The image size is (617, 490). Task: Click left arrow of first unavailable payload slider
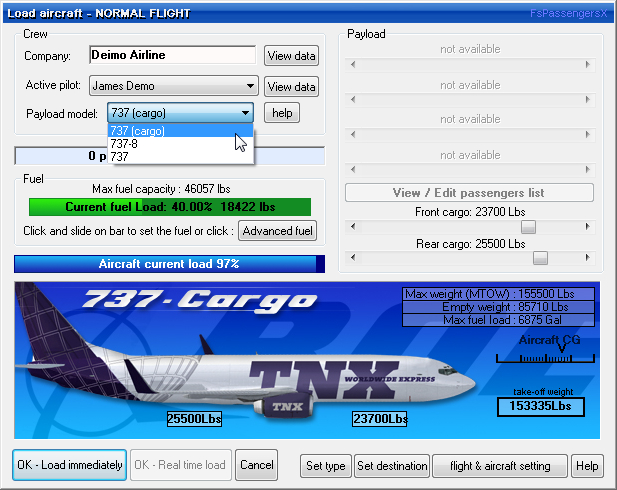[x=353, y=65]
